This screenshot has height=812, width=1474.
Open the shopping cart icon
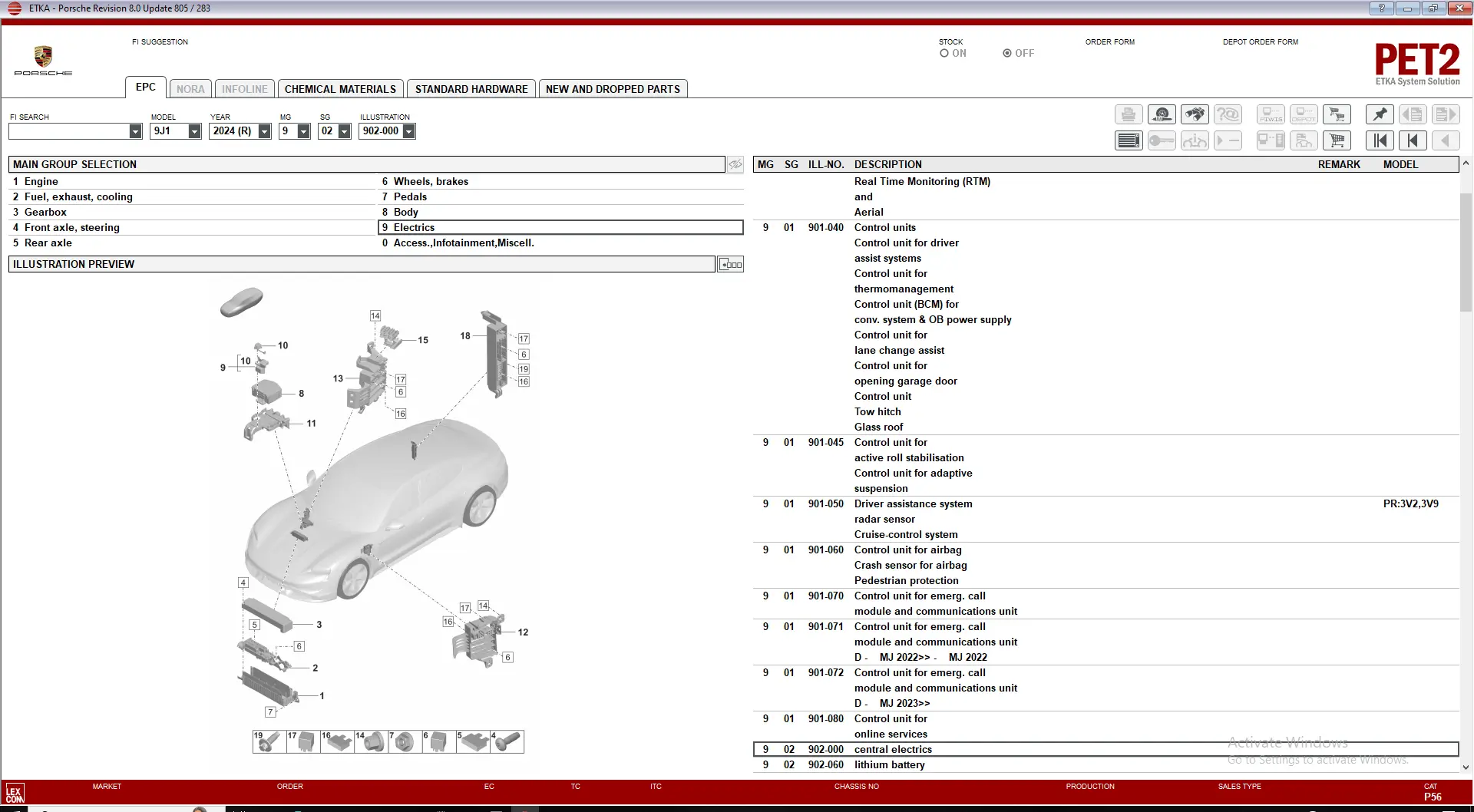coord(1337,140)
